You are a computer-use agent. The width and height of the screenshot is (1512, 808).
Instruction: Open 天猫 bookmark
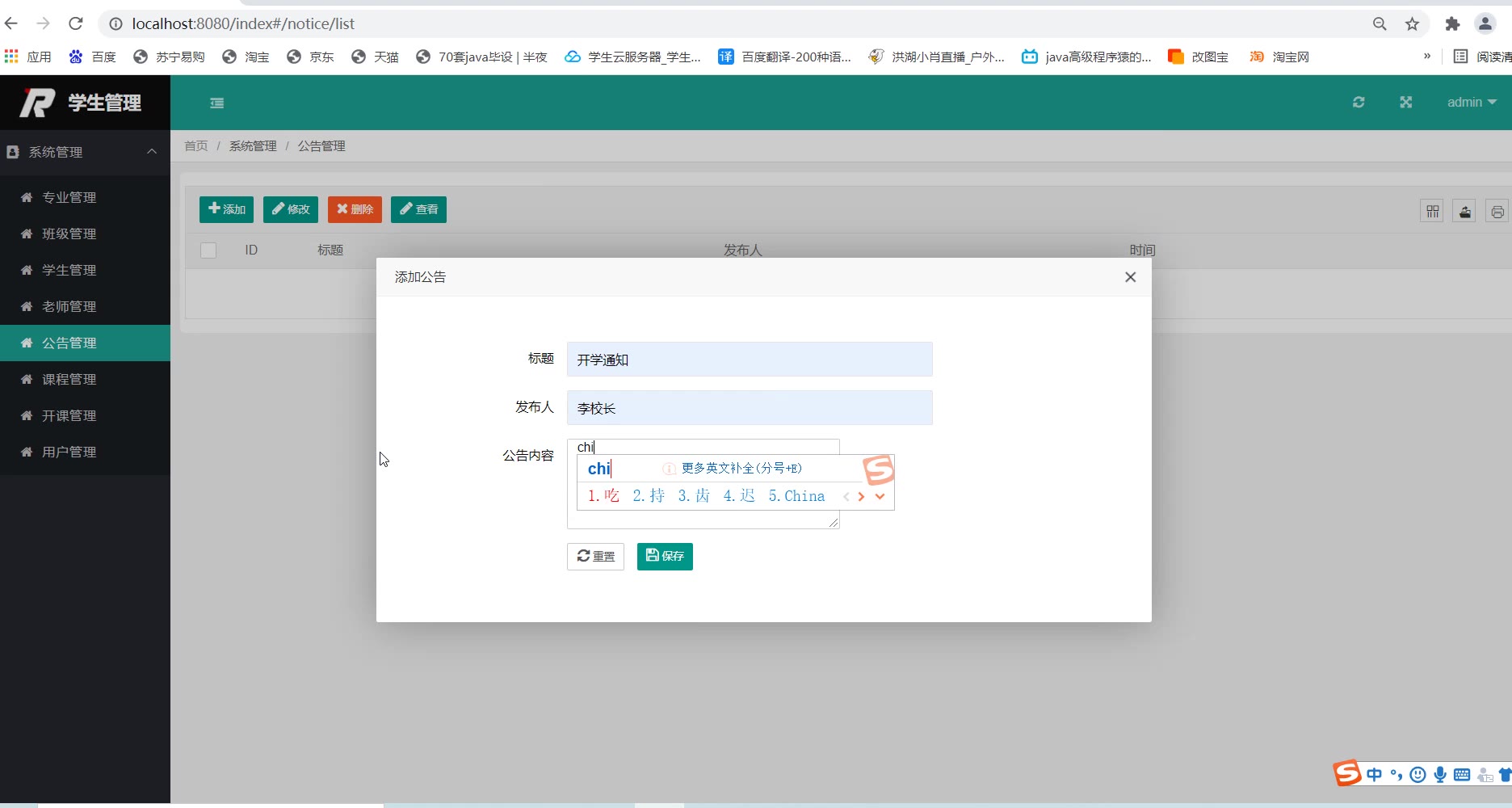(375, 57)
